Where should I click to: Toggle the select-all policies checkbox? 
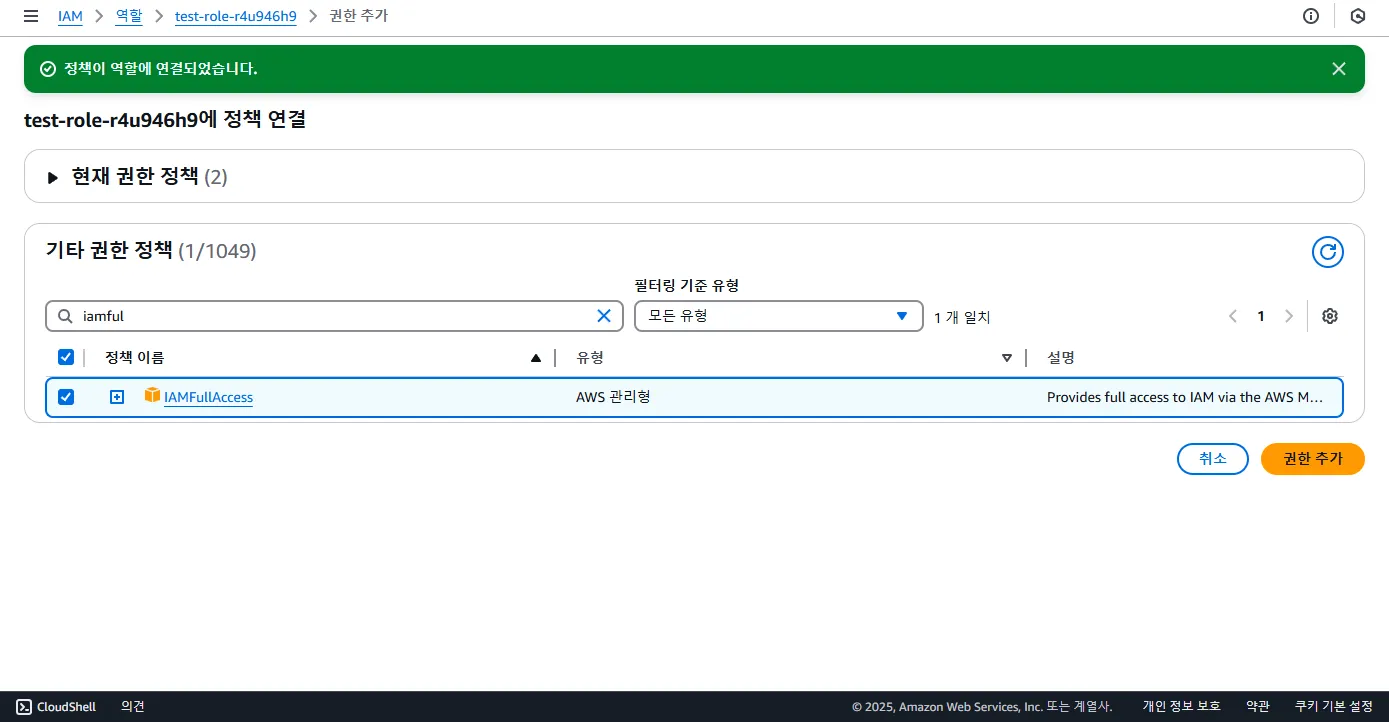[x=66, y=357]
